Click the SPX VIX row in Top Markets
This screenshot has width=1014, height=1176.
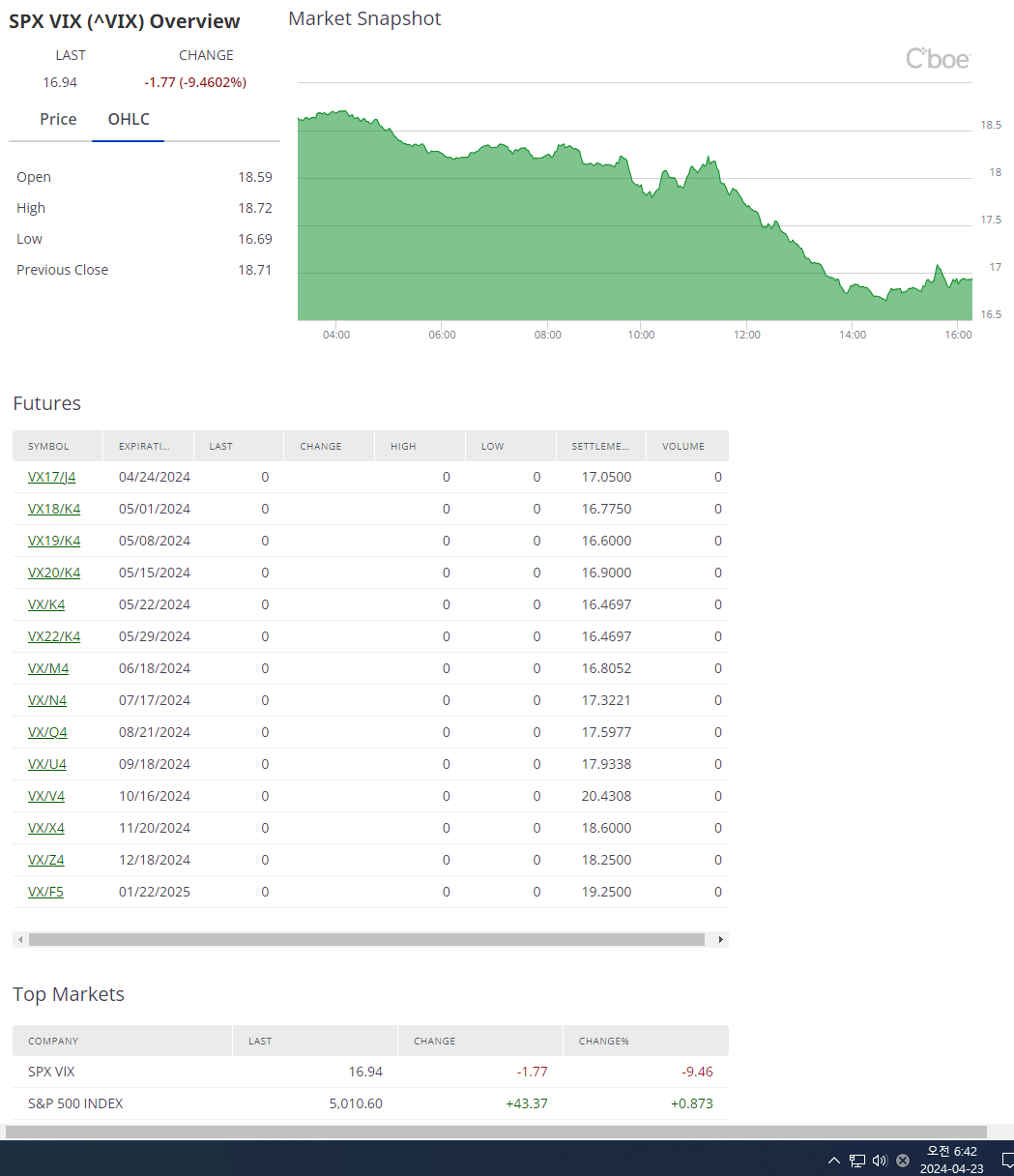click(x=370, y=1072)
